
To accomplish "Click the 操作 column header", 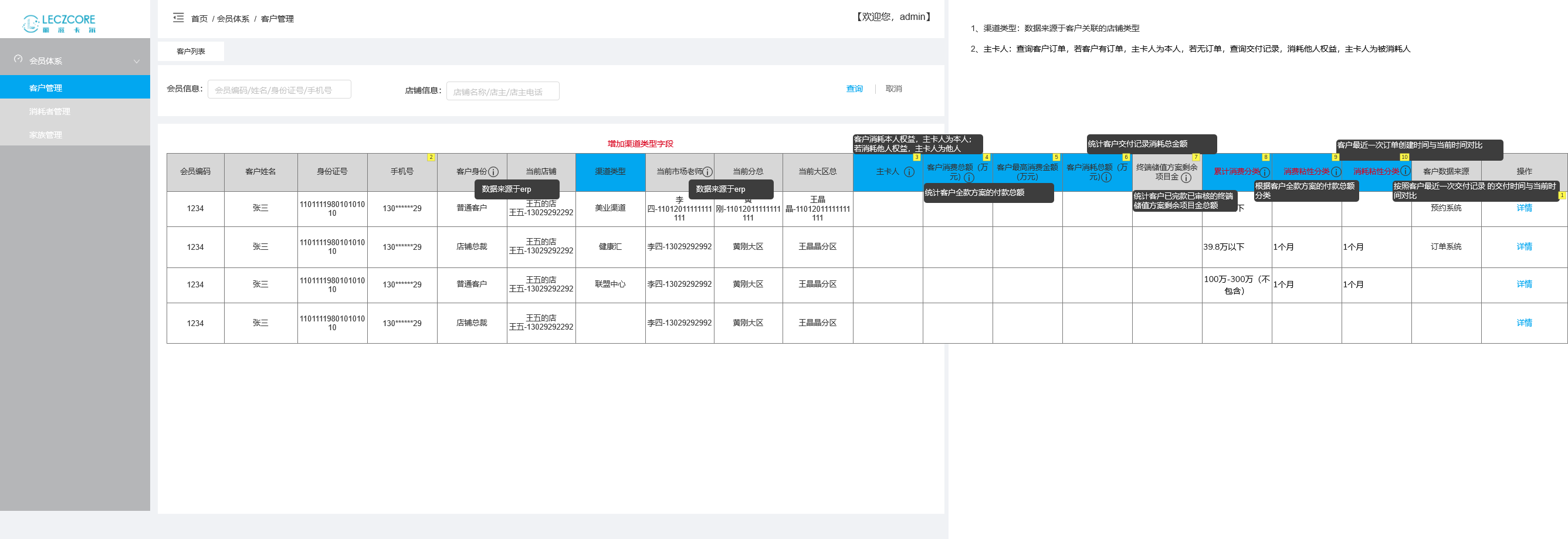I will tap(1524, 172).
